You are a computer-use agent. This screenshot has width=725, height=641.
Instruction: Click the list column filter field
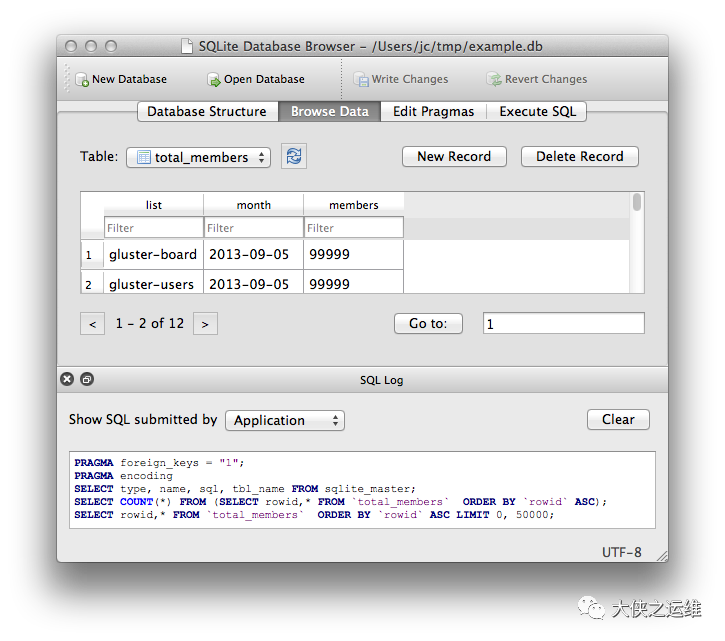click(x=154, y=228)
